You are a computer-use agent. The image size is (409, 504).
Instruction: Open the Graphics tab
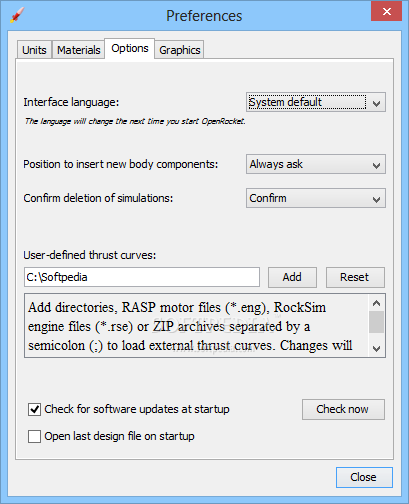pos(179,50)
